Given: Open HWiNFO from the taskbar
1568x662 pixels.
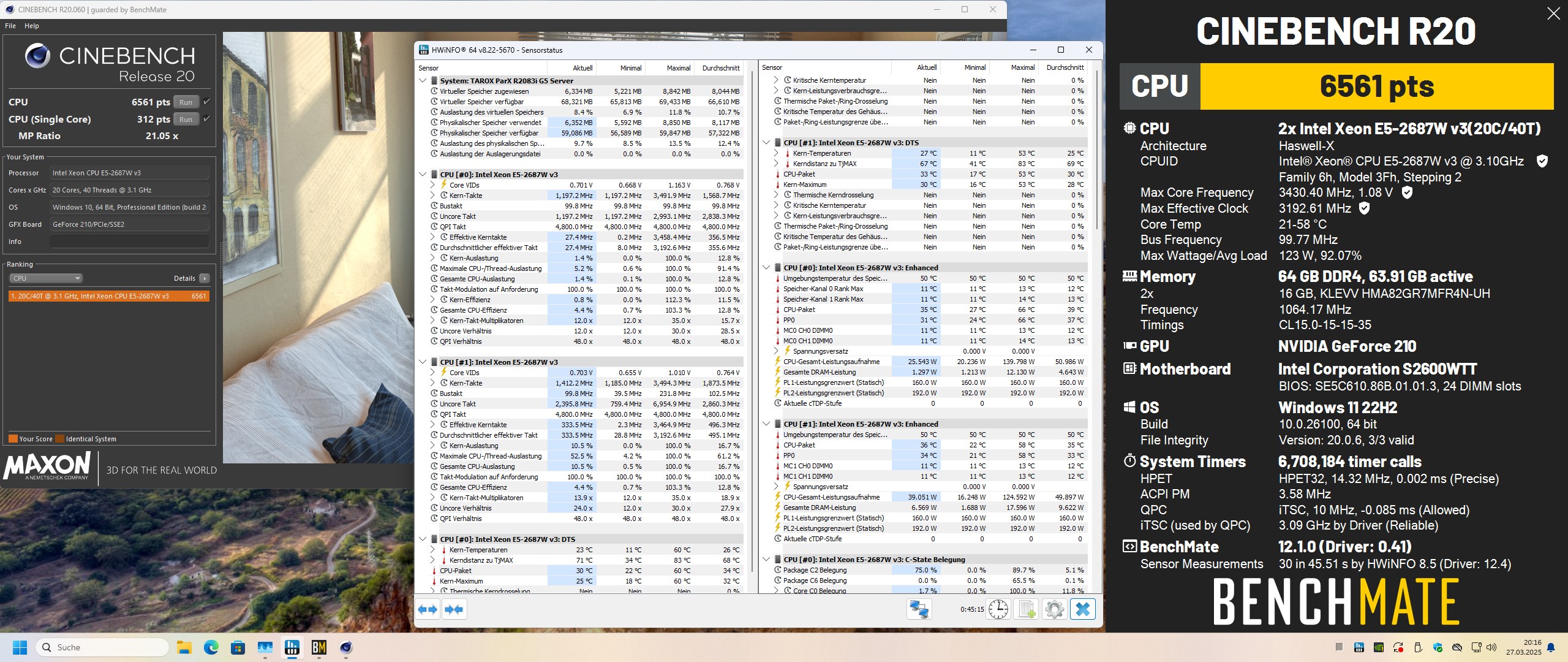Looking at the screenshot, I should (292, 647).
